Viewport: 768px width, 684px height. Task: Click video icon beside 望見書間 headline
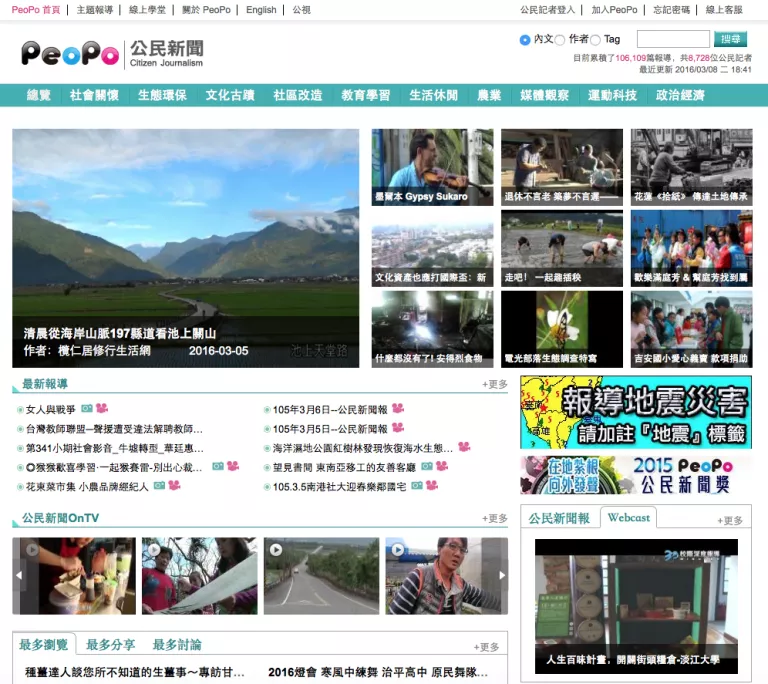pyautogui.click(x=442, y=466)
